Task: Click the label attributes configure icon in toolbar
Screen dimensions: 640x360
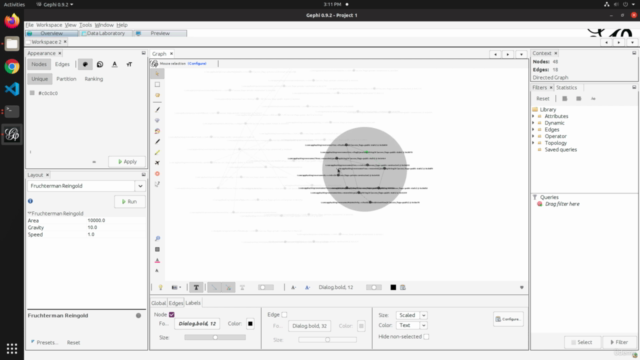Action: click(x=403, y=287)
